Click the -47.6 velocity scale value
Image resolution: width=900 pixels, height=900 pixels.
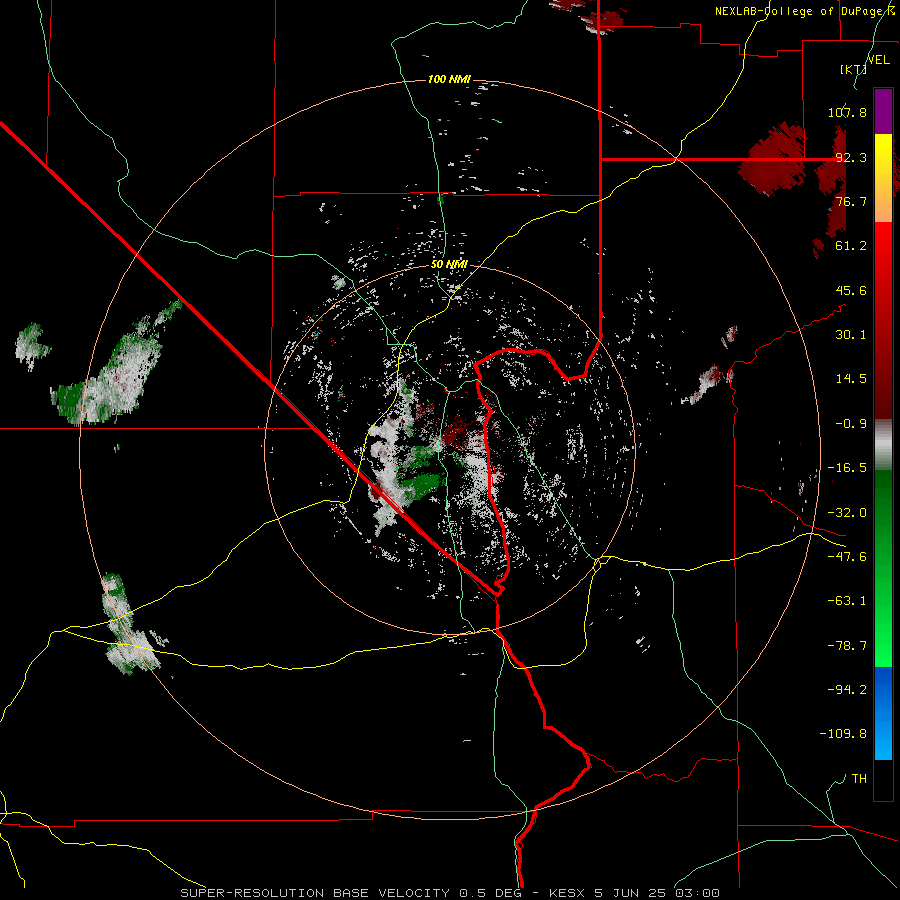(x=847, y=557)
